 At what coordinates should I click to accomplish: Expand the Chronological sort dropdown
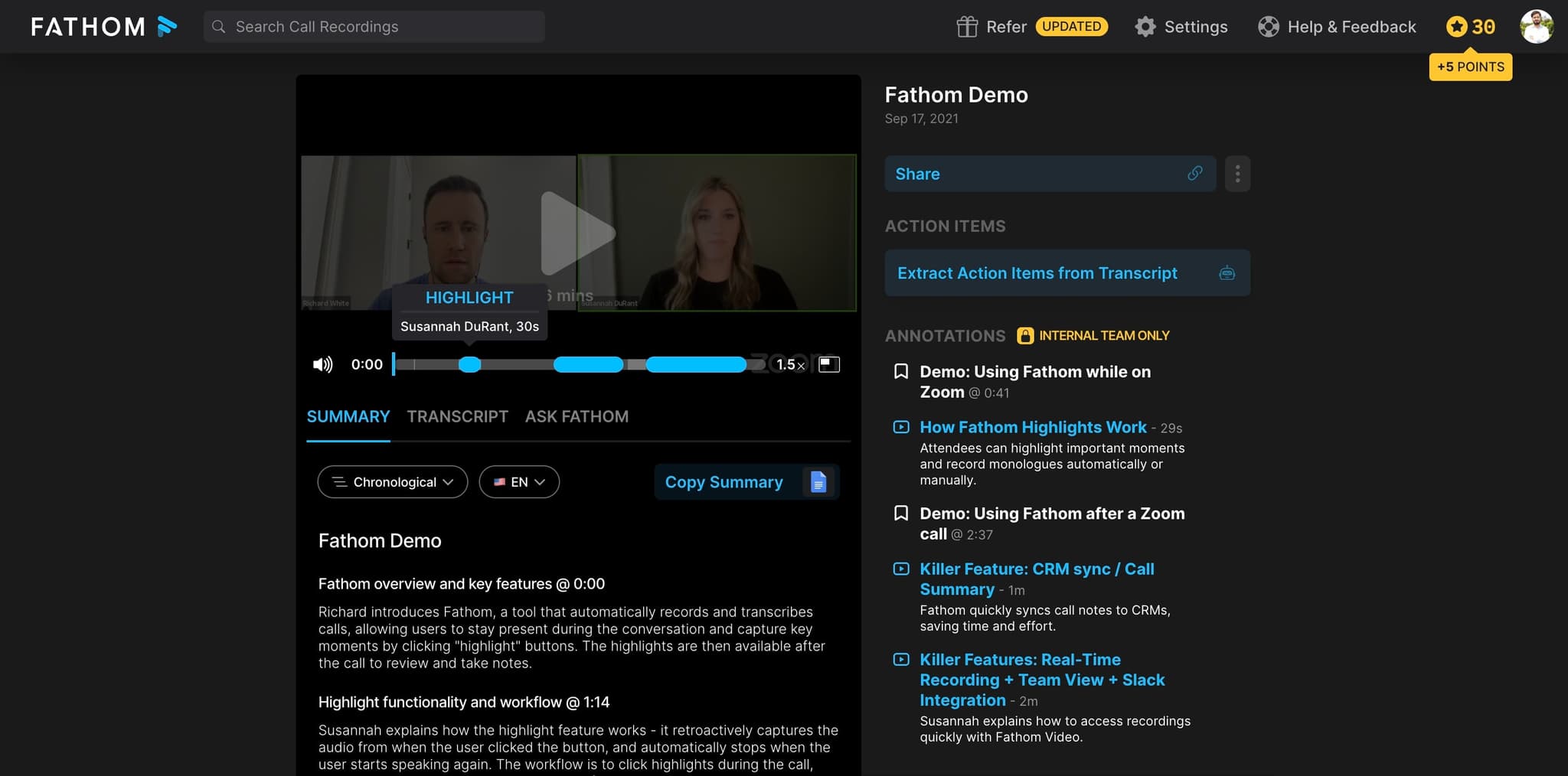[x=392, y=482]
